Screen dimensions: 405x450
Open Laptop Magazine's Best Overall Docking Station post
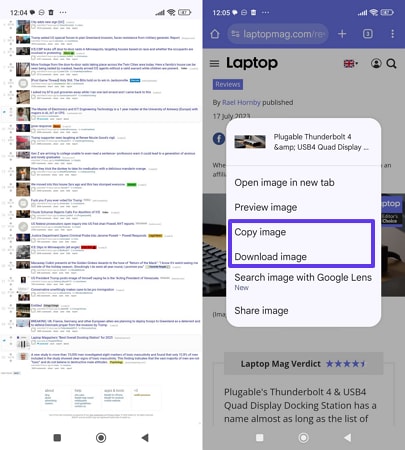(x=72, y=338)
